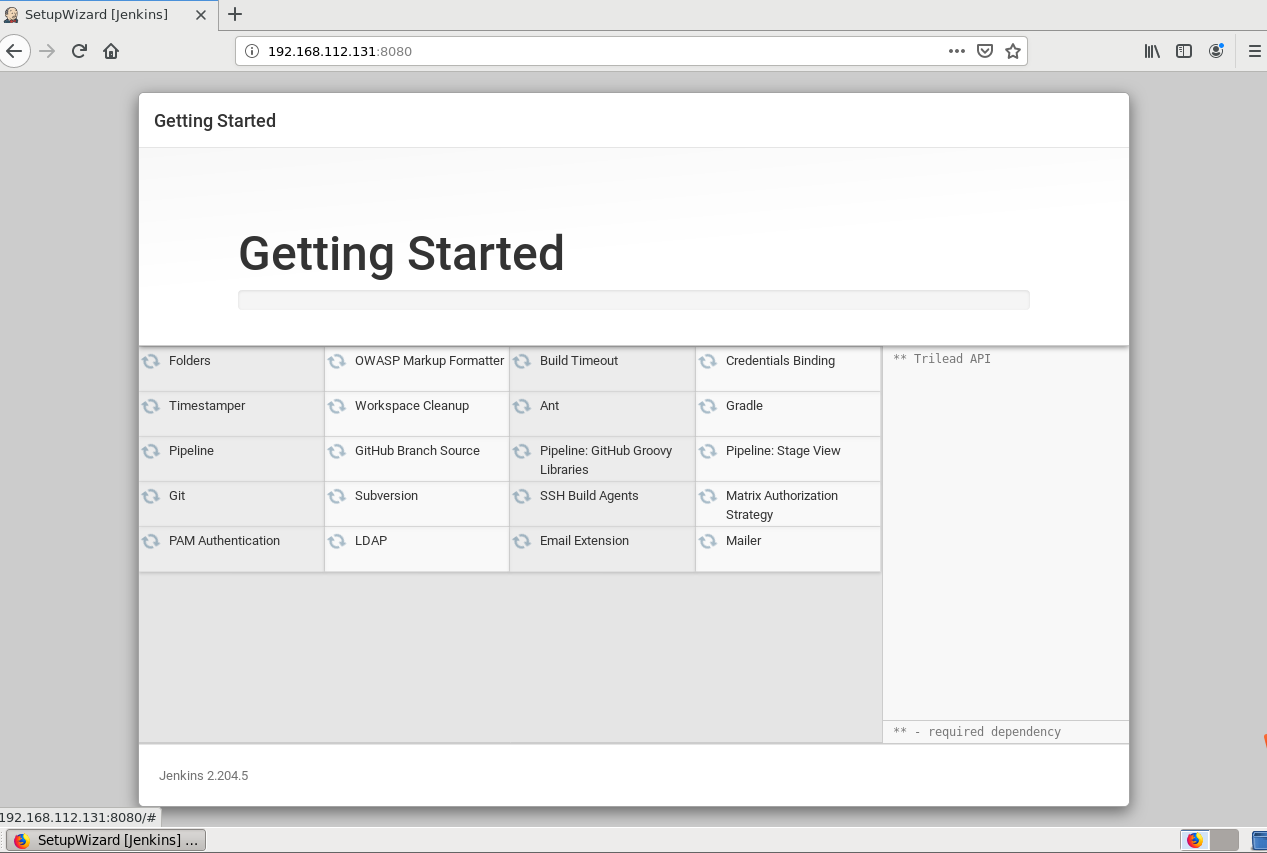The height and width of the screenshot is (853, 1267).
Task: Go back with the browser back arrow
Action: click(x=14, y=51)
